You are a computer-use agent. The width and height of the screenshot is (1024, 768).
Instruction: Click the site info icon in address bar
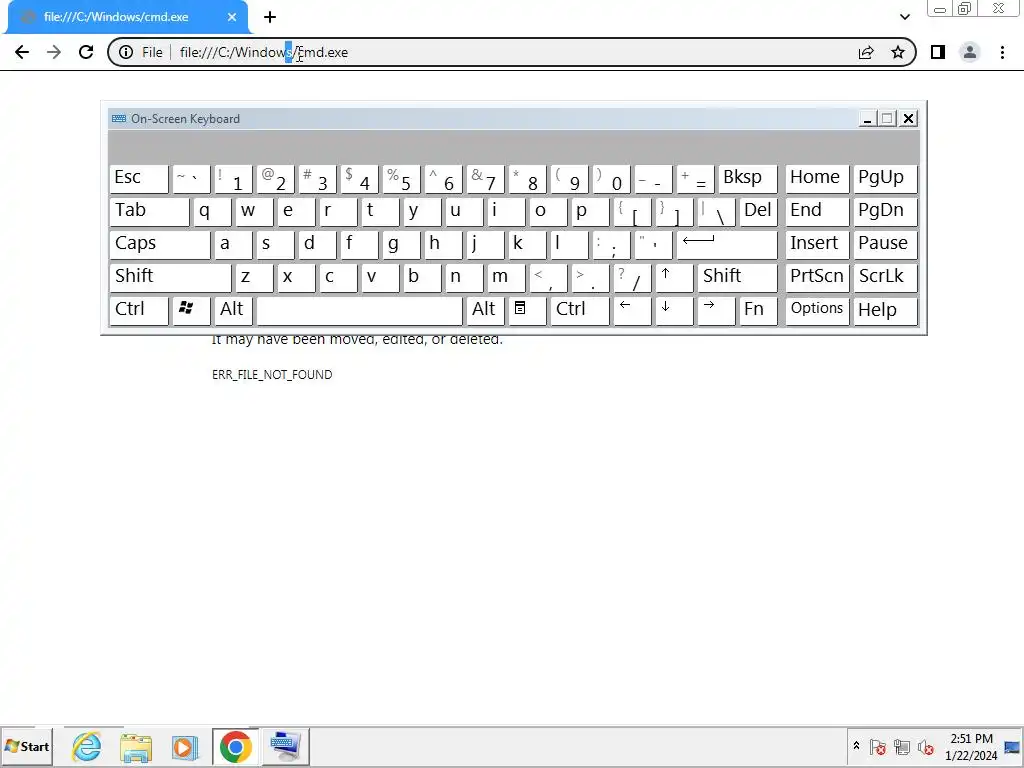pyautogui.click(x=126, y=52)
